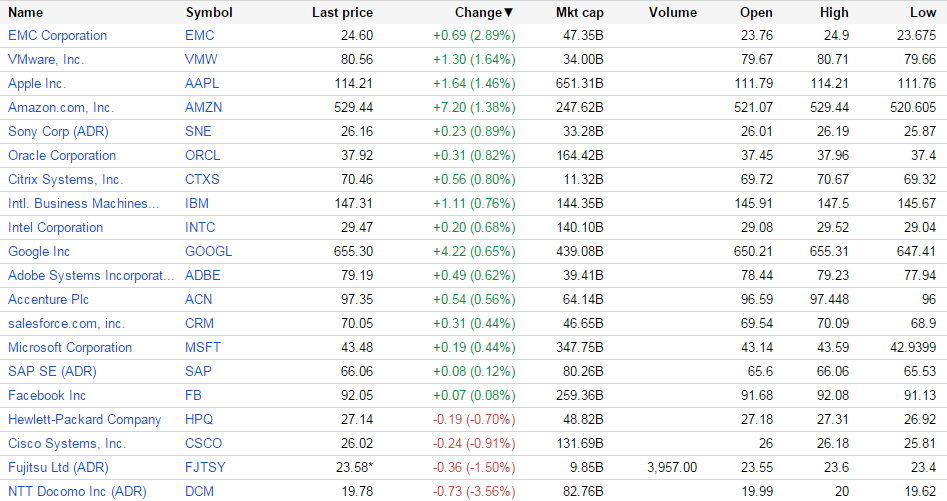Screen dimensions: 947x501
Task: Sort by the Name column header
Action: pyautogui.click(x=25, y=13)
